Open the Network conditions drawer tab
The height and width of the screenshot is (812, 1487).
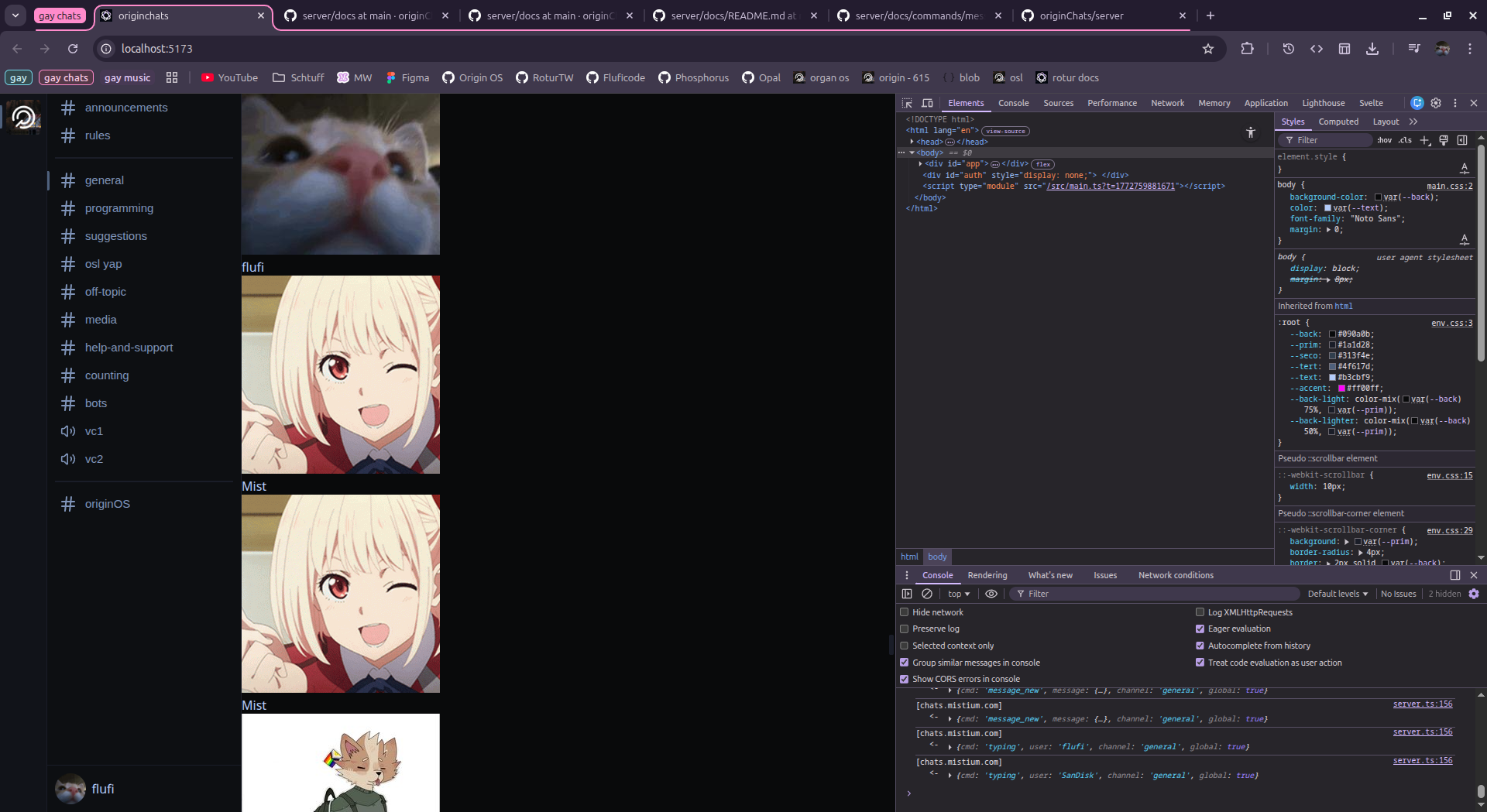click(1176, 575)
